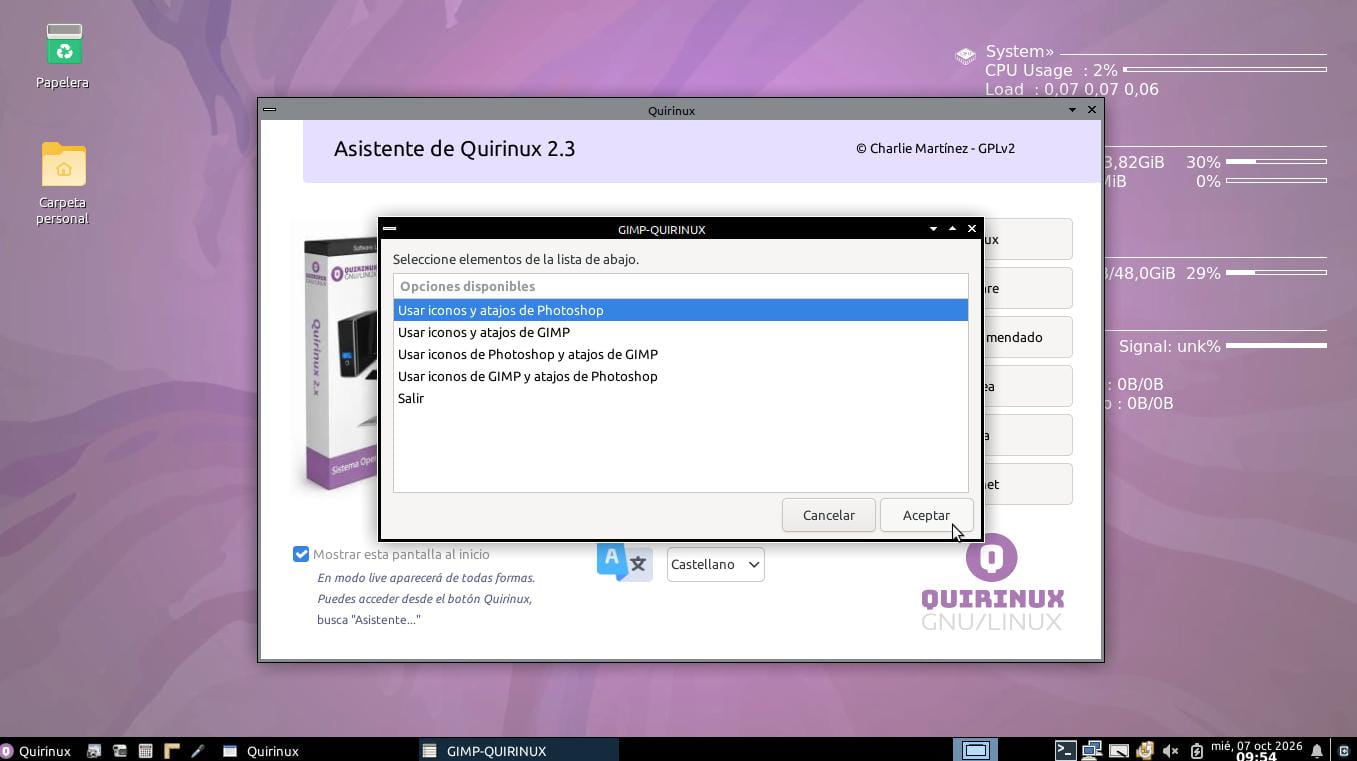Launch the screenshot tool from taskbar launcher
The width and height of the screenshot is (1357, 761).
point(94,750)
